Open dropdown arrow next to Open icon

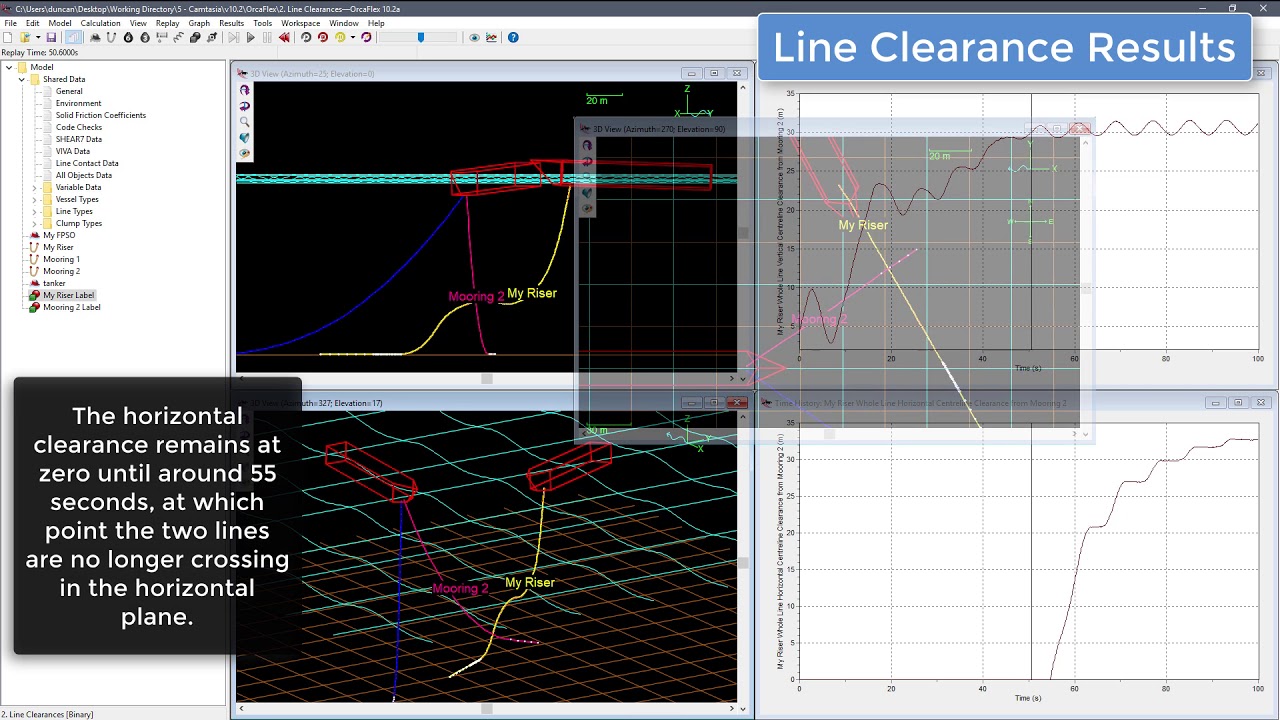[x=38, y=37]
